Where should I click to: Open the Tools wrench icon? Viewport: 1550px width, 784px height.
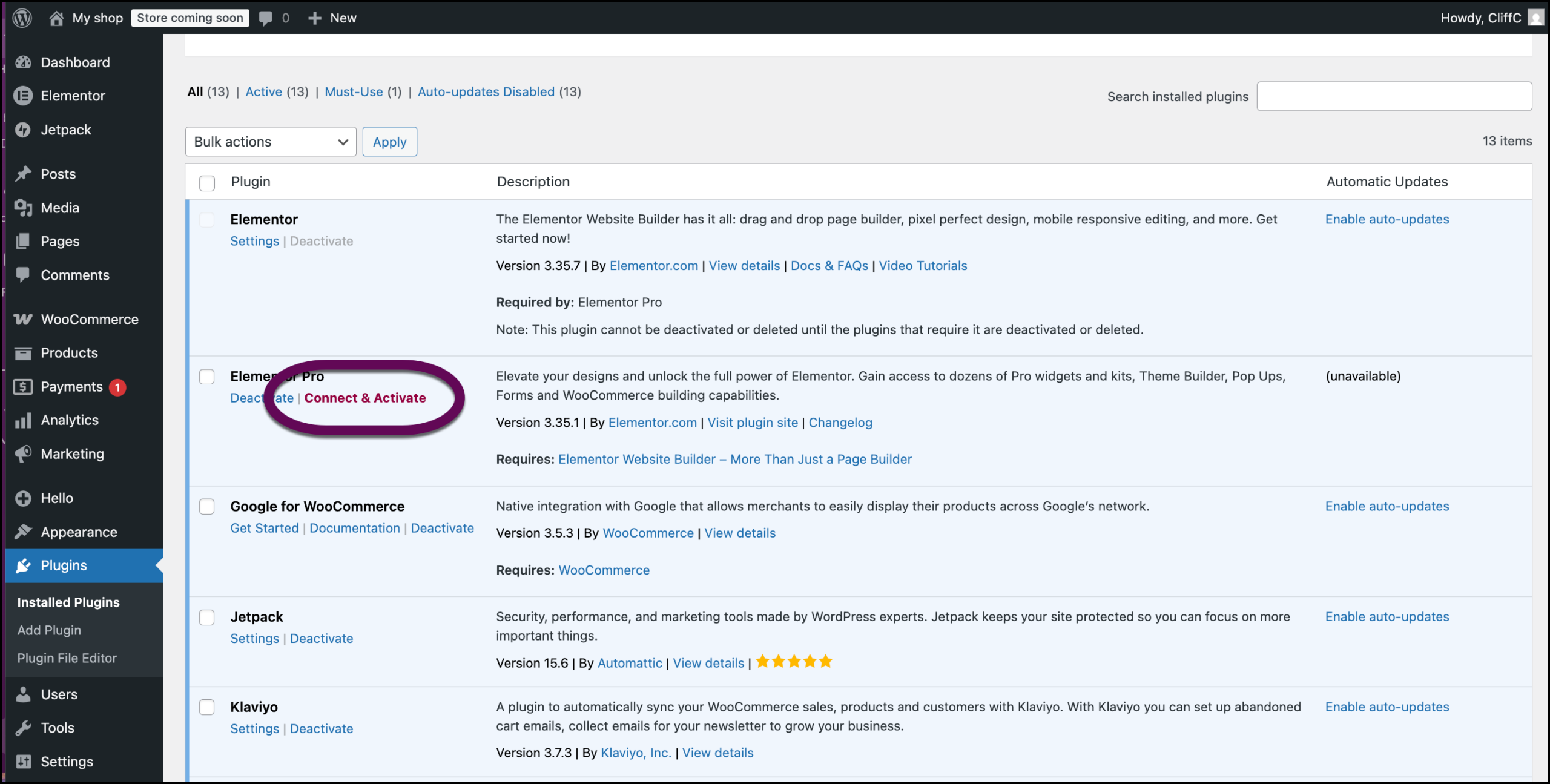click(x=23, y=728)
